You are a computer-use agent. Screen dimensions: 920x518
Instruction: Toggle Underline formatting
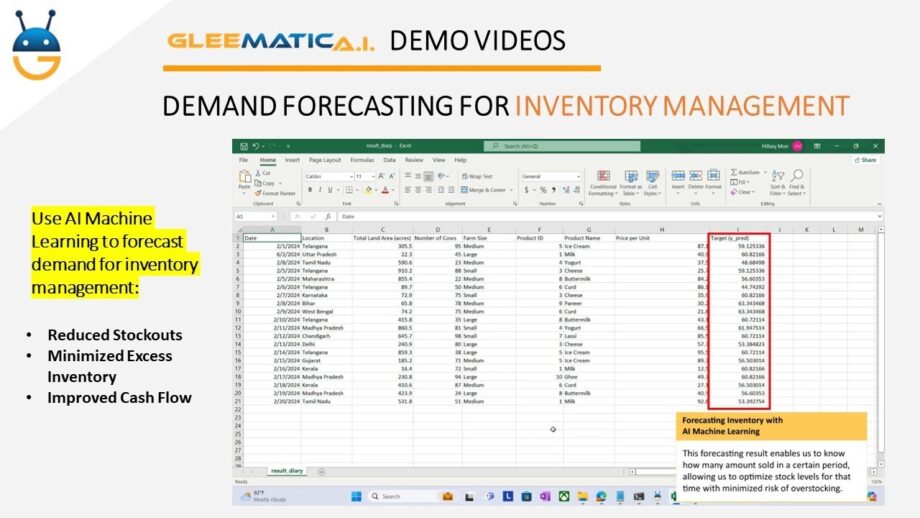point(330,190)
